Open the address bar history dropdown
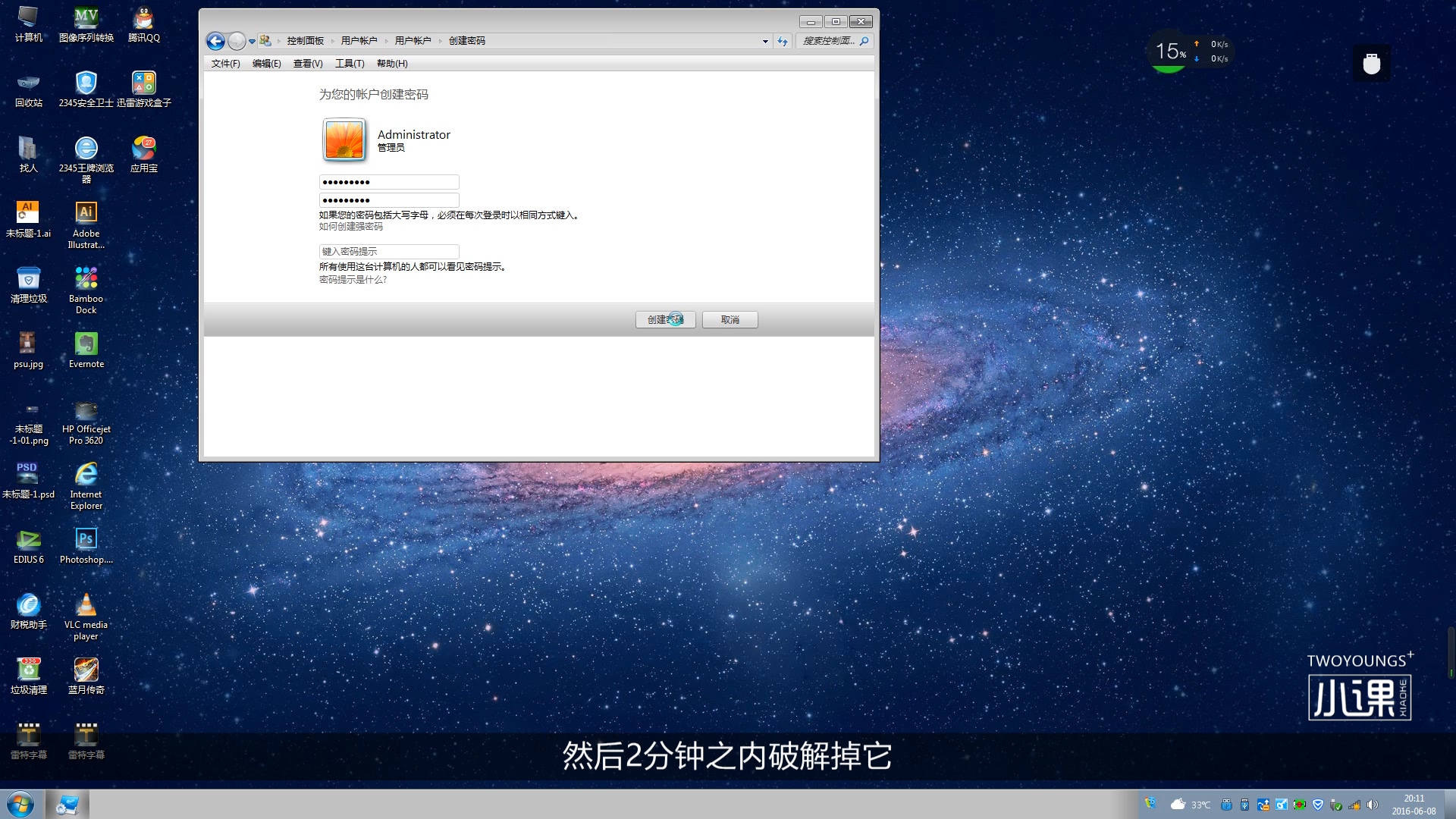The width and height of the screenshot is (1456, 819). tap(764, 41)
